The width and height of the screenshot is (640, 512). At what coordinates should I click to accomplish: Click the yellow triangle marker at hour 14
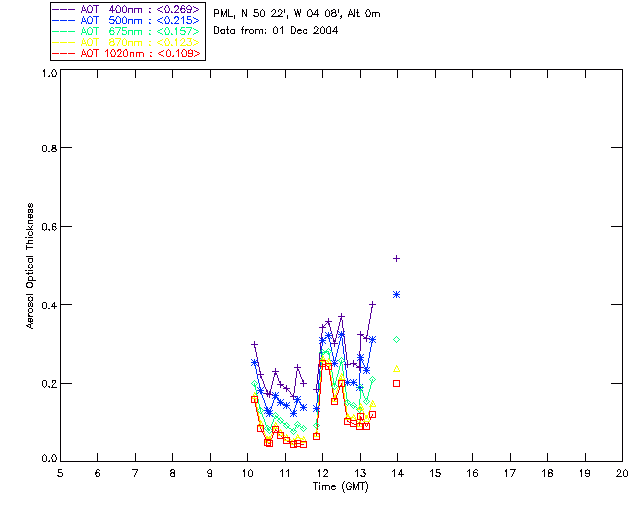396,369
